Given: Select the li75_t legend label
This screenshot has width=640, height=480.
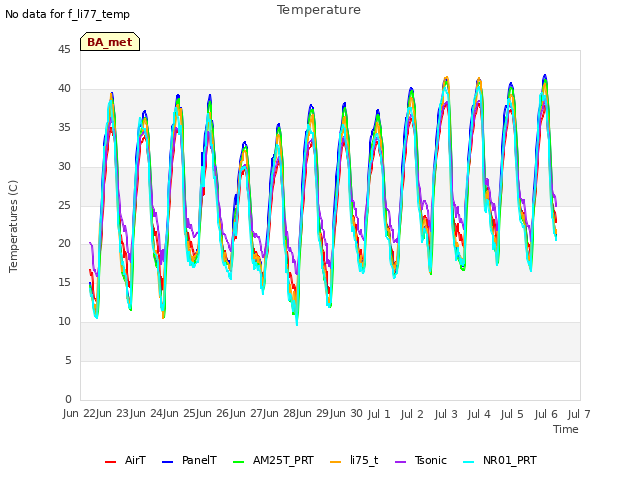Looking at the screenshot, I should pos(364,460).
